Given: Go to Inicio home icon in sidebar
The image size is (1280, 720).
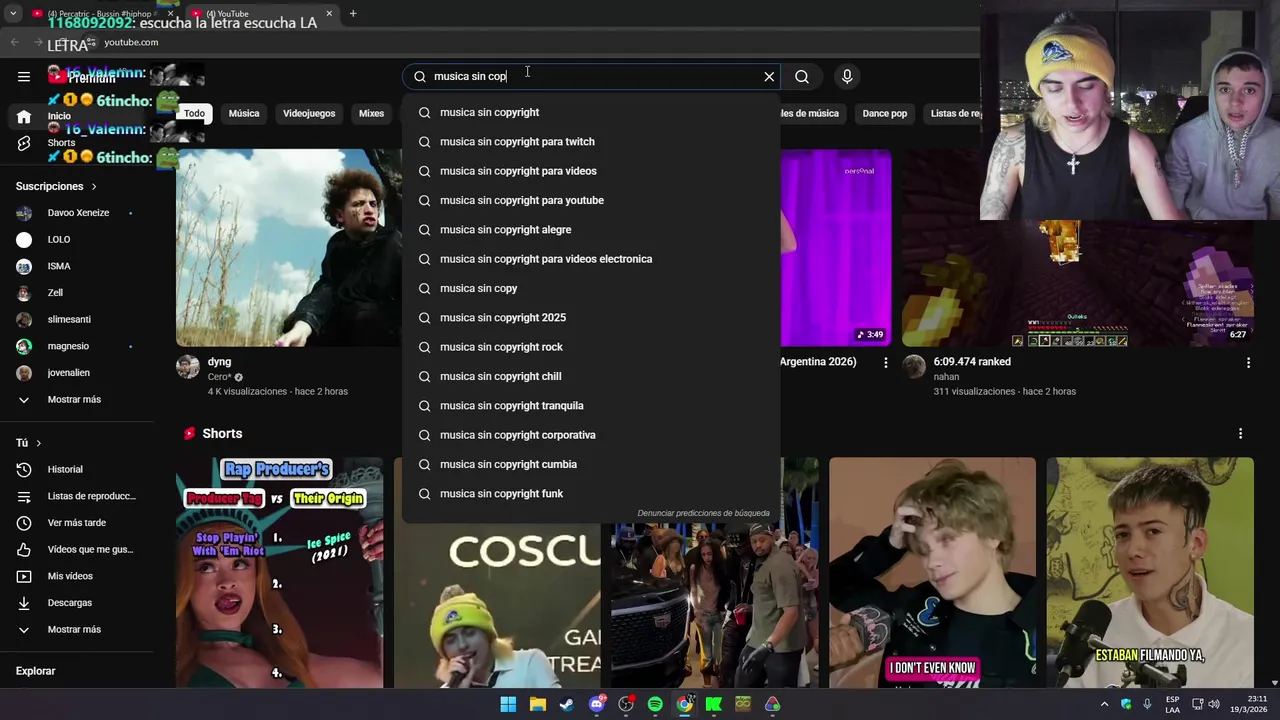Looking at the screenshot, I should tap(24, 116).
